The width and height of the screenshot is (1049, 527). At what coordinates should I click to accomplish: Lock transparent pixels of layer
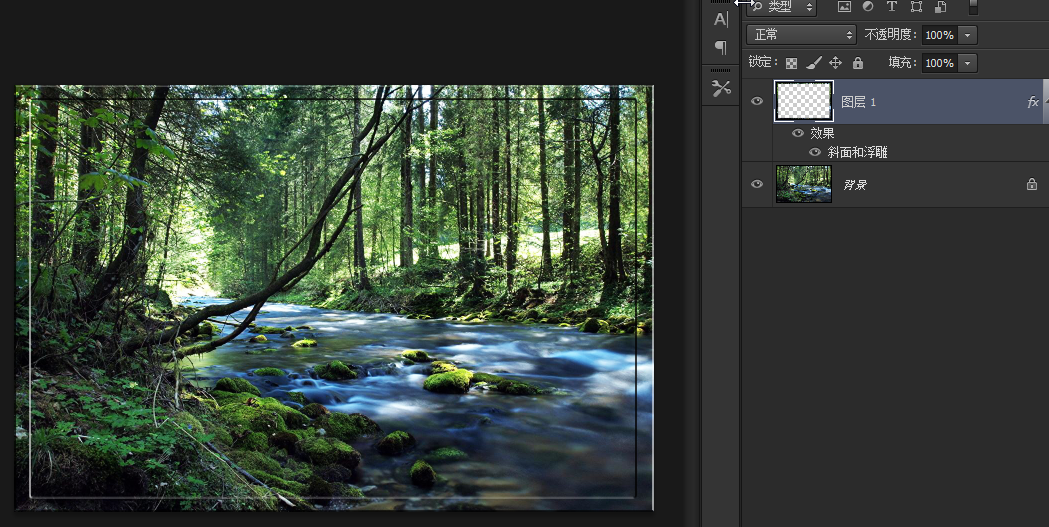[x=791, y=63]
